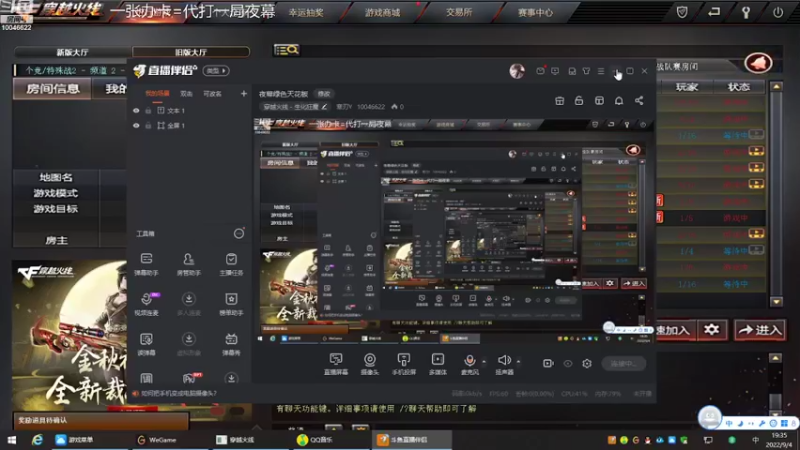Viewport: 800px width, 450px height.
Task: Open the mode dropdown beside 直播伴侣 logo
Action: click(216, 71)
